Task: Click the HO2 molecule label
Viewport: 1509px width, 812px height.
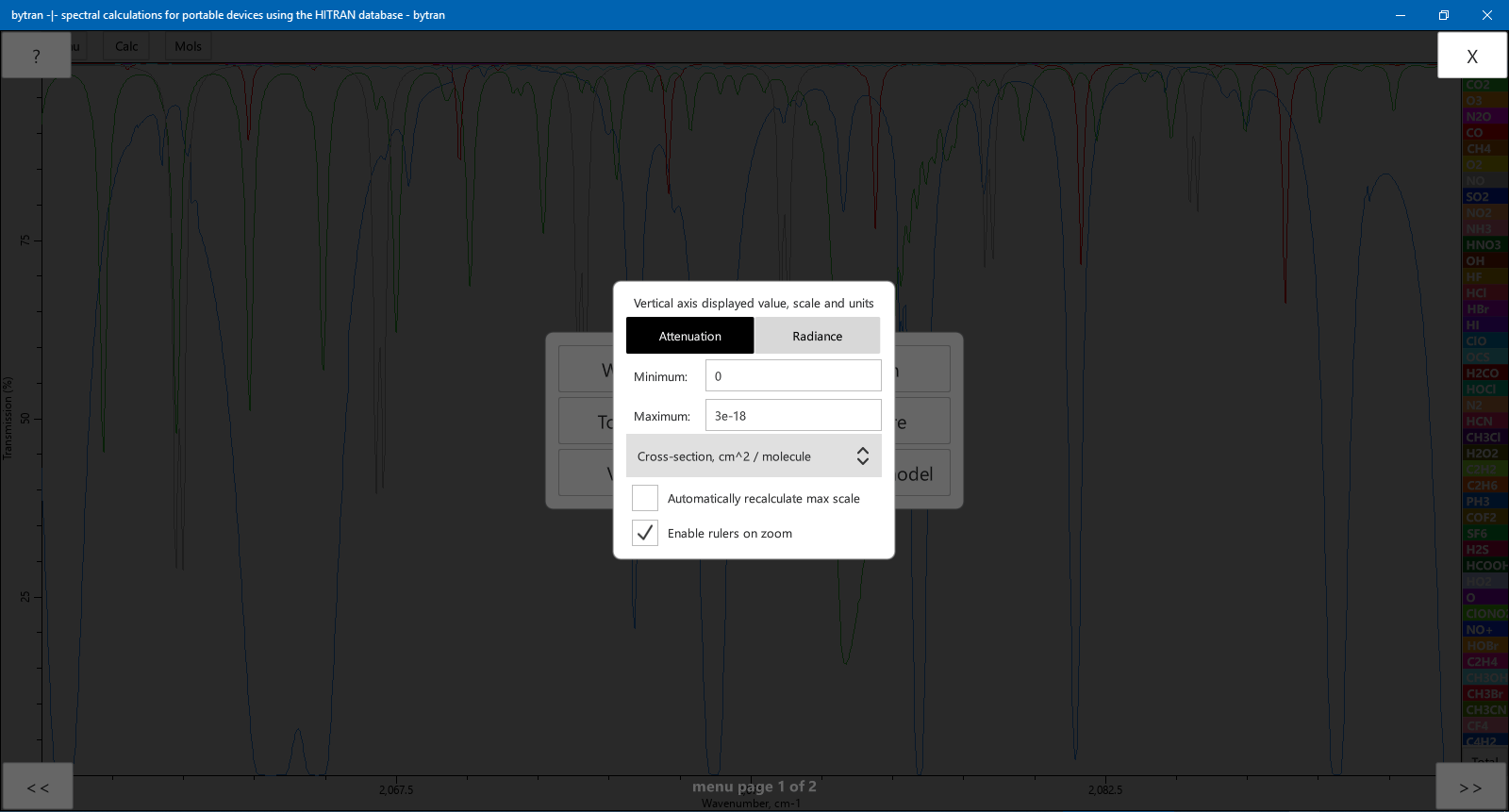Action: tap(1484, 582)
